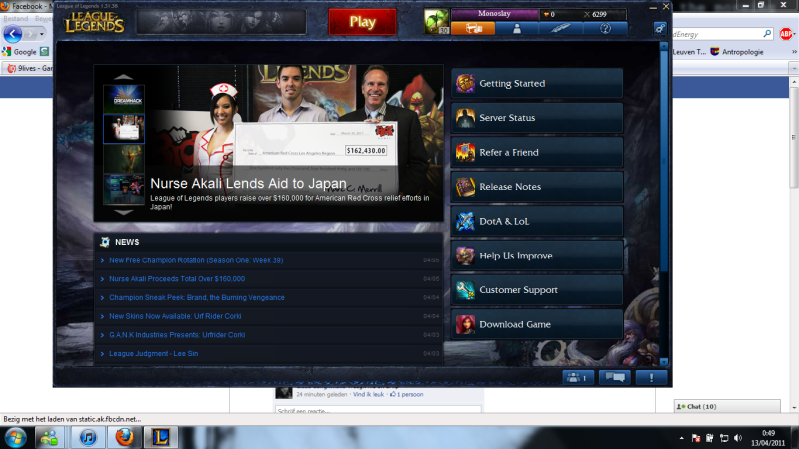Click the feather icon in top bar

click(x=560, y=29)
